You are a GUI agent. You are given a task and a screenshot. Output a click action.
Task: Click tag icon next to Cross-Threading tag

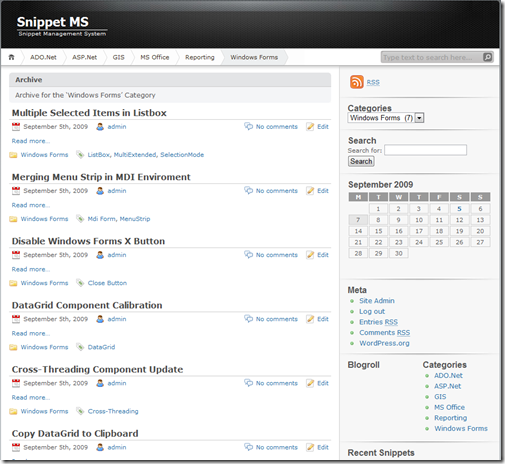(80, 411)
